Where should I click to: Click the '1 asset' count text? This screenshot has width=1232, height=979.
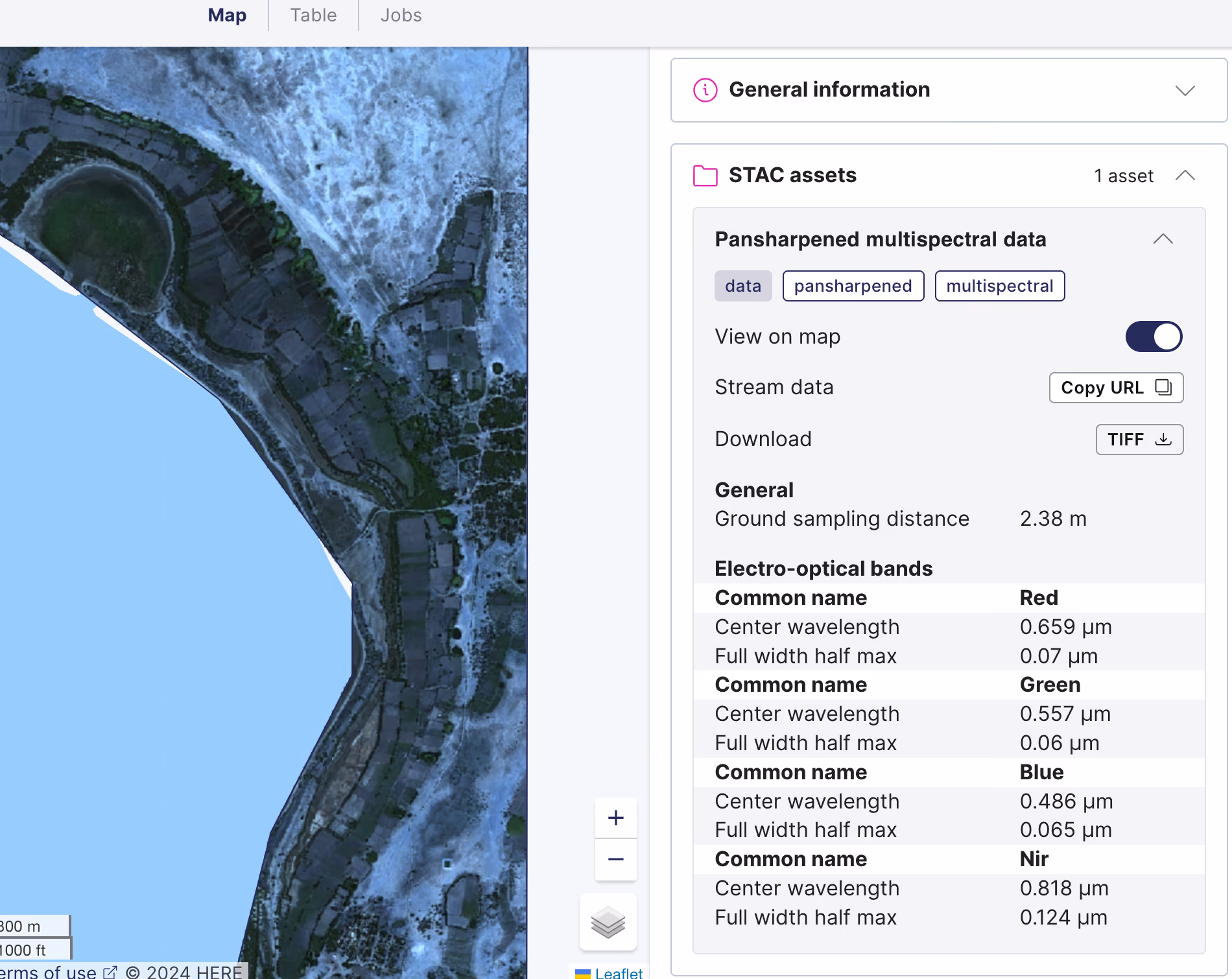click(1124, 176)
